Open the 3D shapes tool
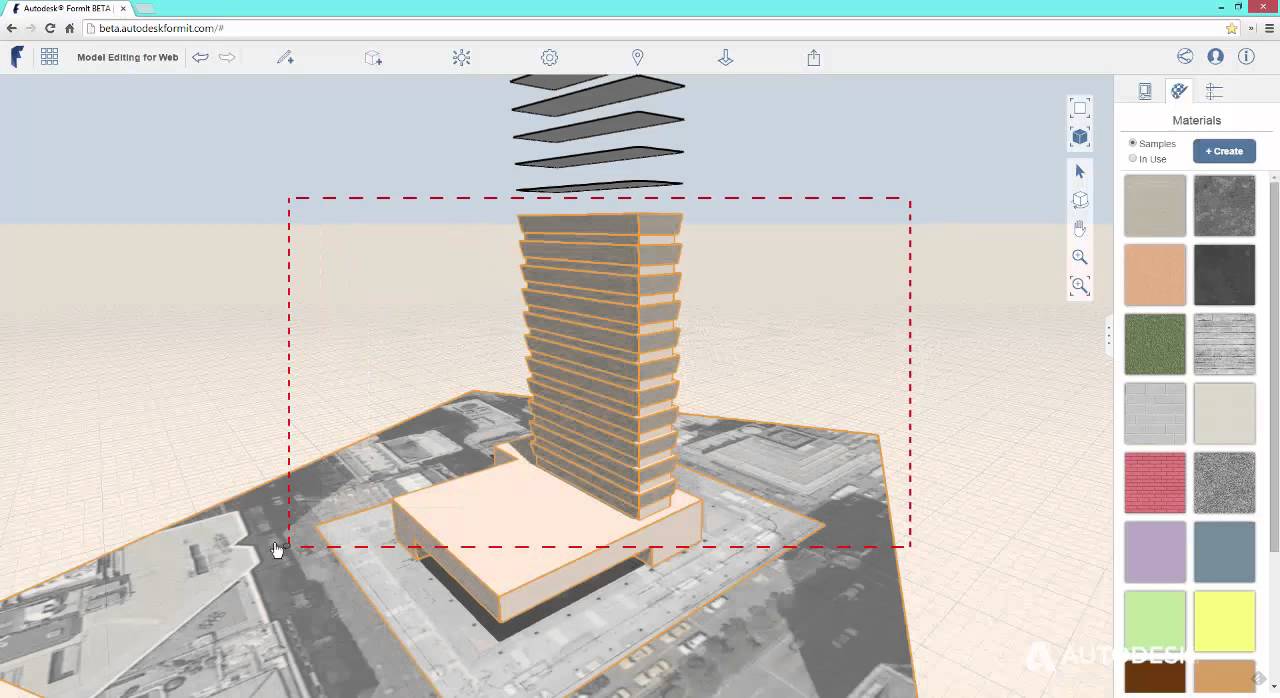1280x698 pixels. pos(373,57)
